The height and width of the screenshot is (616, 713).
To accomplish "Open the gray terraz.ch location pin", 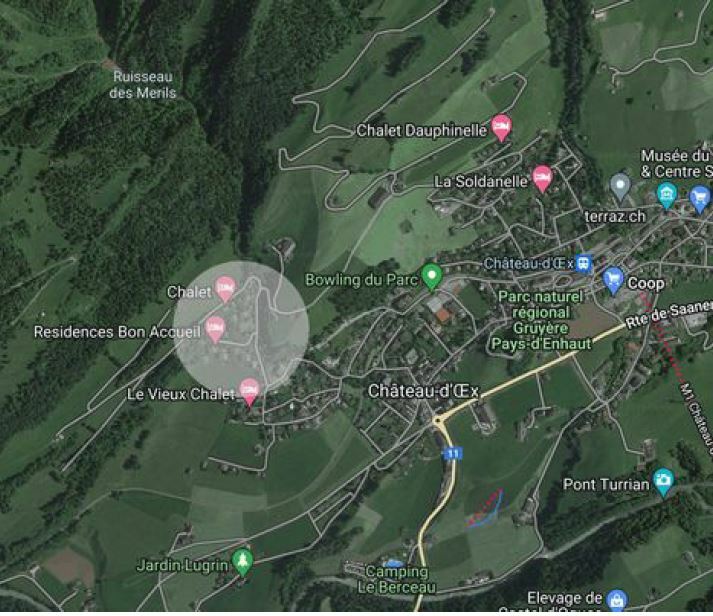I will tap(620, 186).
